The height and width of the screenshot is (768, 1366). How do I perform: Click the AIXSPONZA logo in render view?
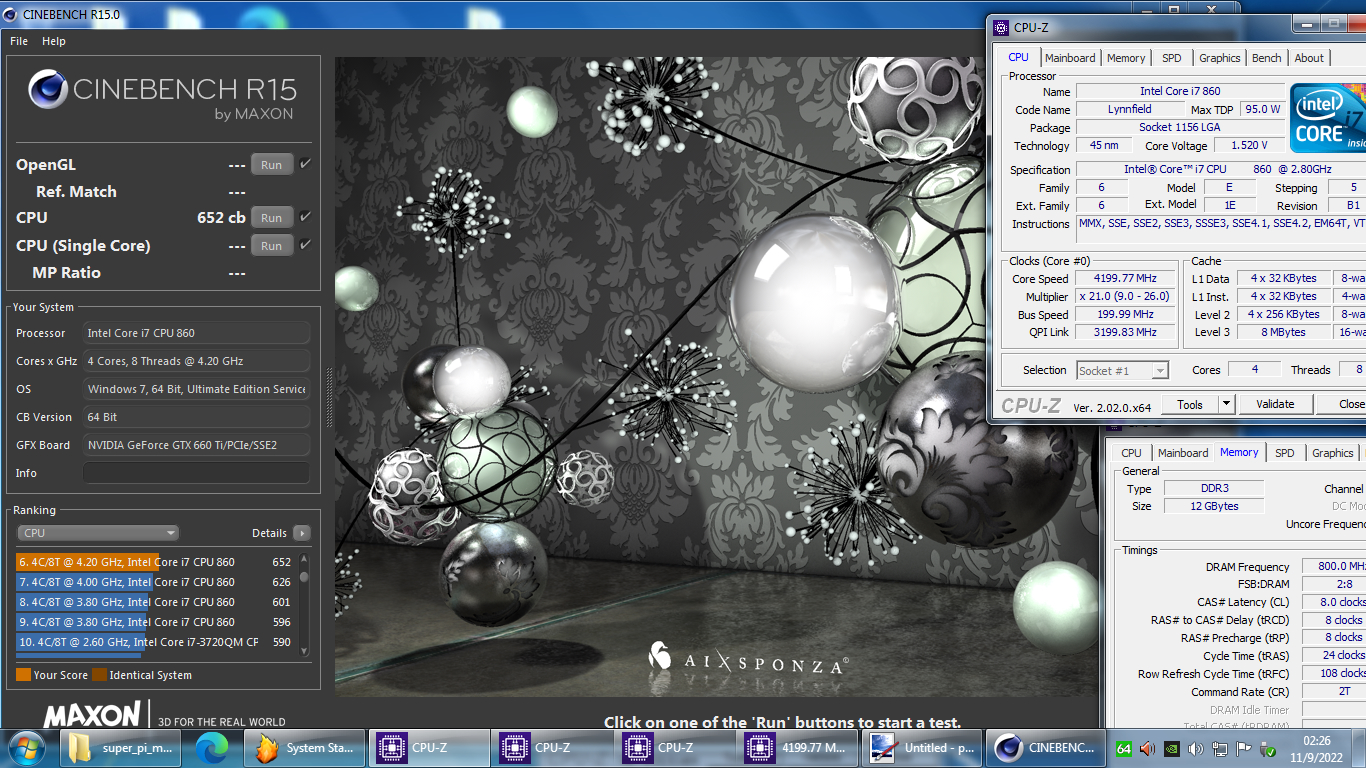point(748,659)
